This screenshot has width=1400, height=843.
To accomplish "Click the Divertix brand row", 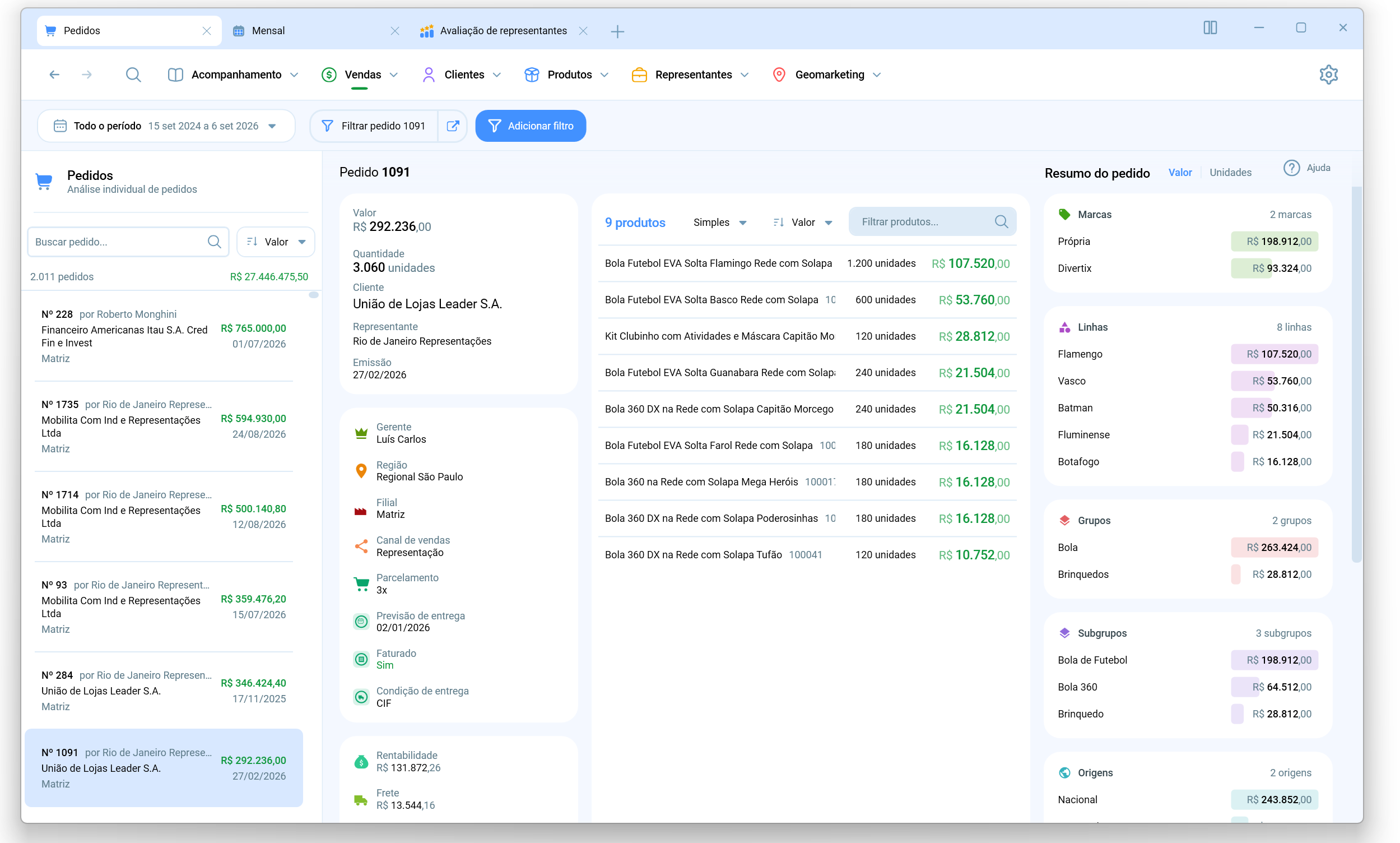I will [1187, 268].
